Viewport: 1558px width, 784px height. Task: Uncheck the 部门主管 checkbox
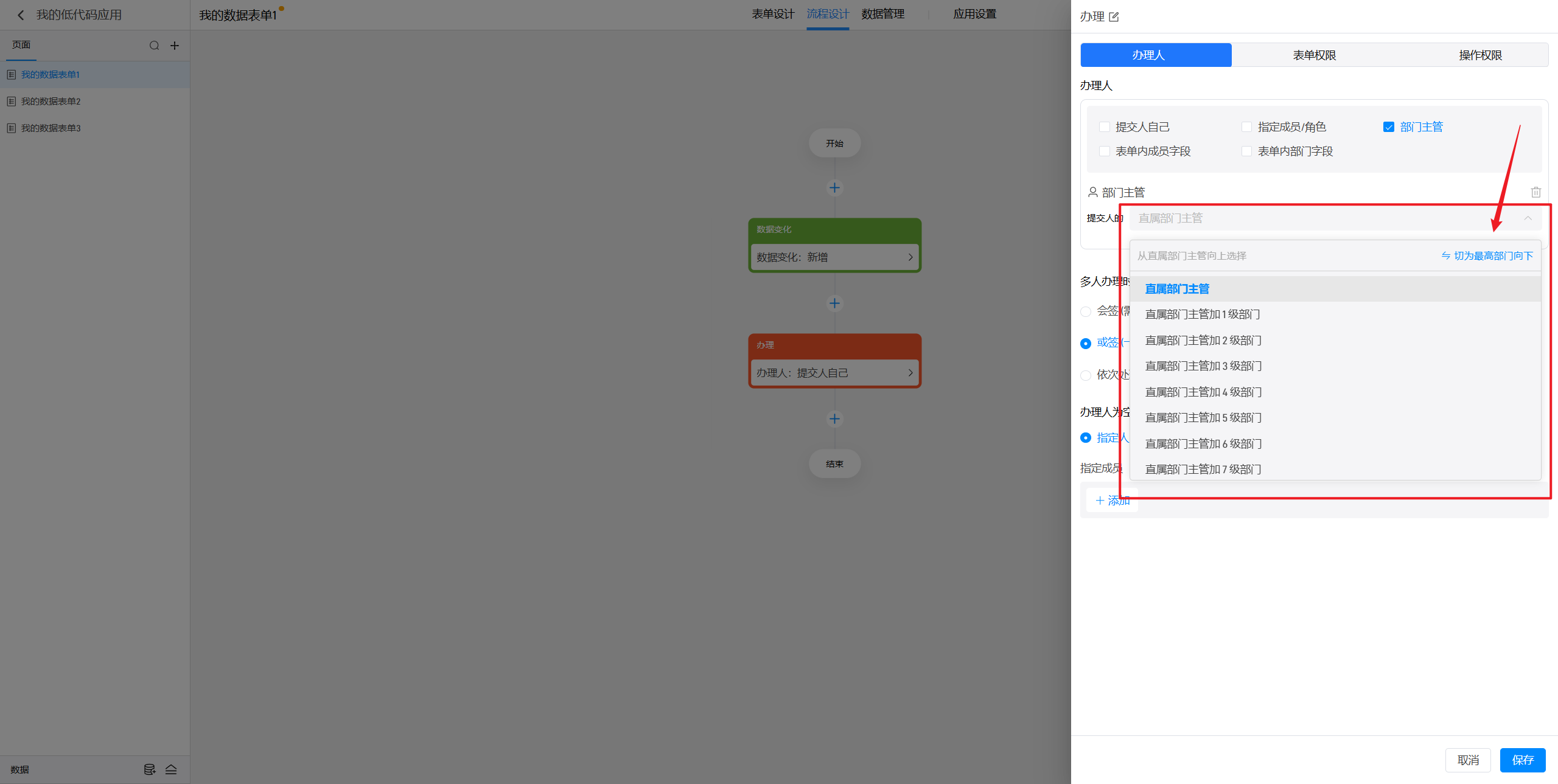(x=1389, y=127)
